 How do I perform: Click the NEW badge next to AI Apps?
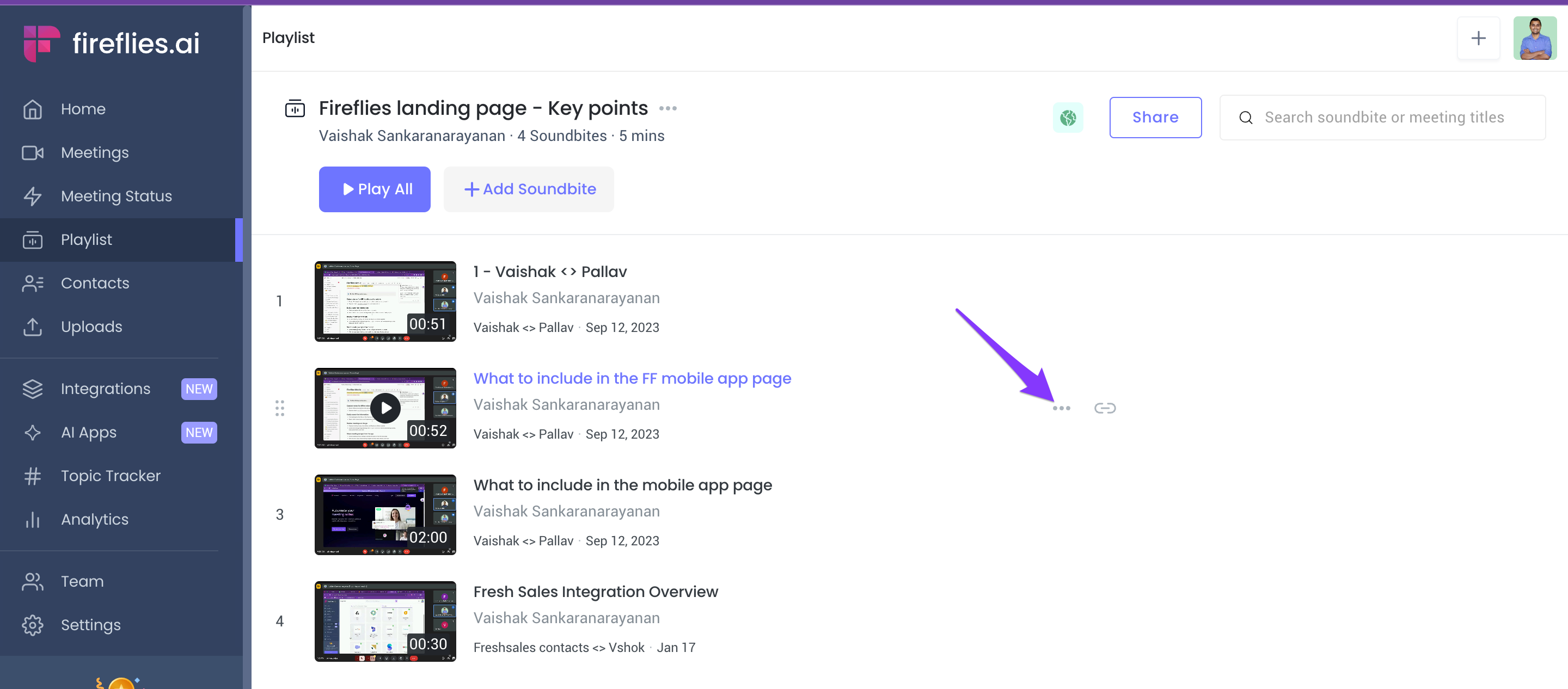click(199, 433)
